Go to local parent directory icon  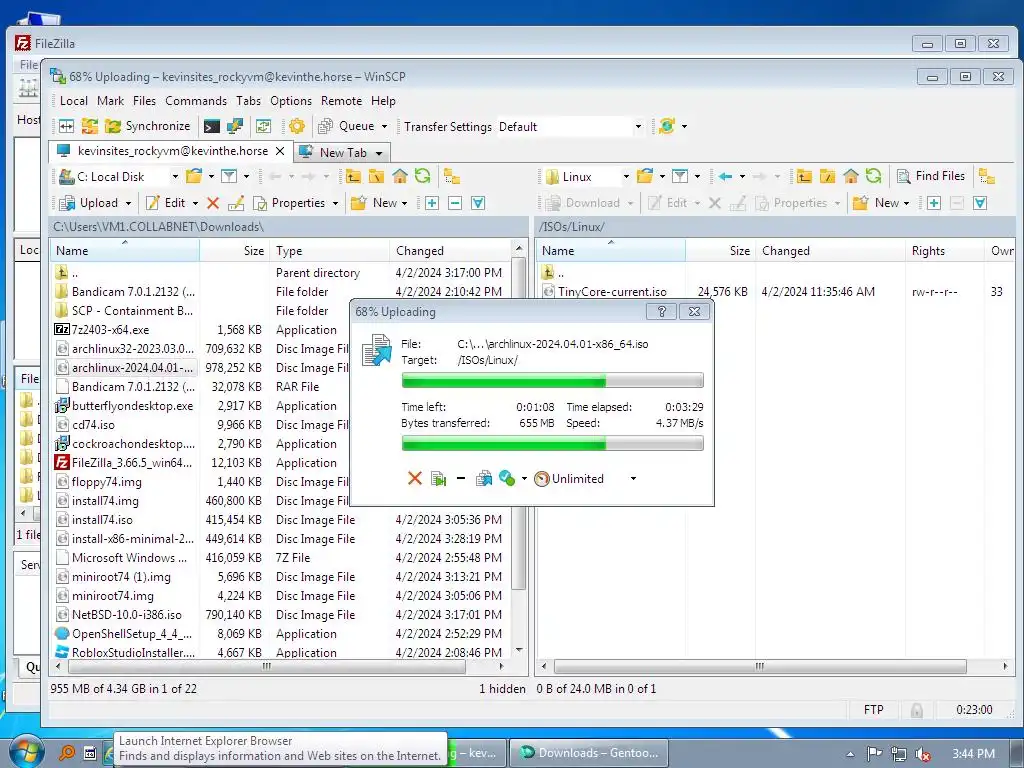pos(353,176)
